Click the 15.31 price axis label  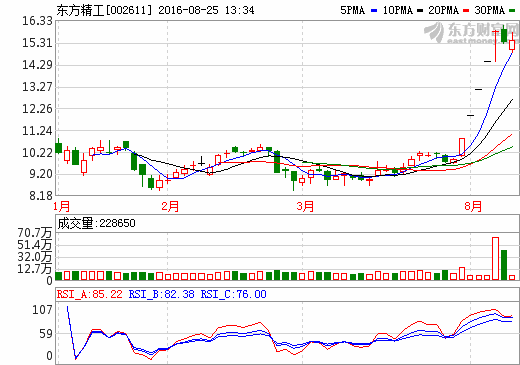pyautogui.click(x=37, y=43)
